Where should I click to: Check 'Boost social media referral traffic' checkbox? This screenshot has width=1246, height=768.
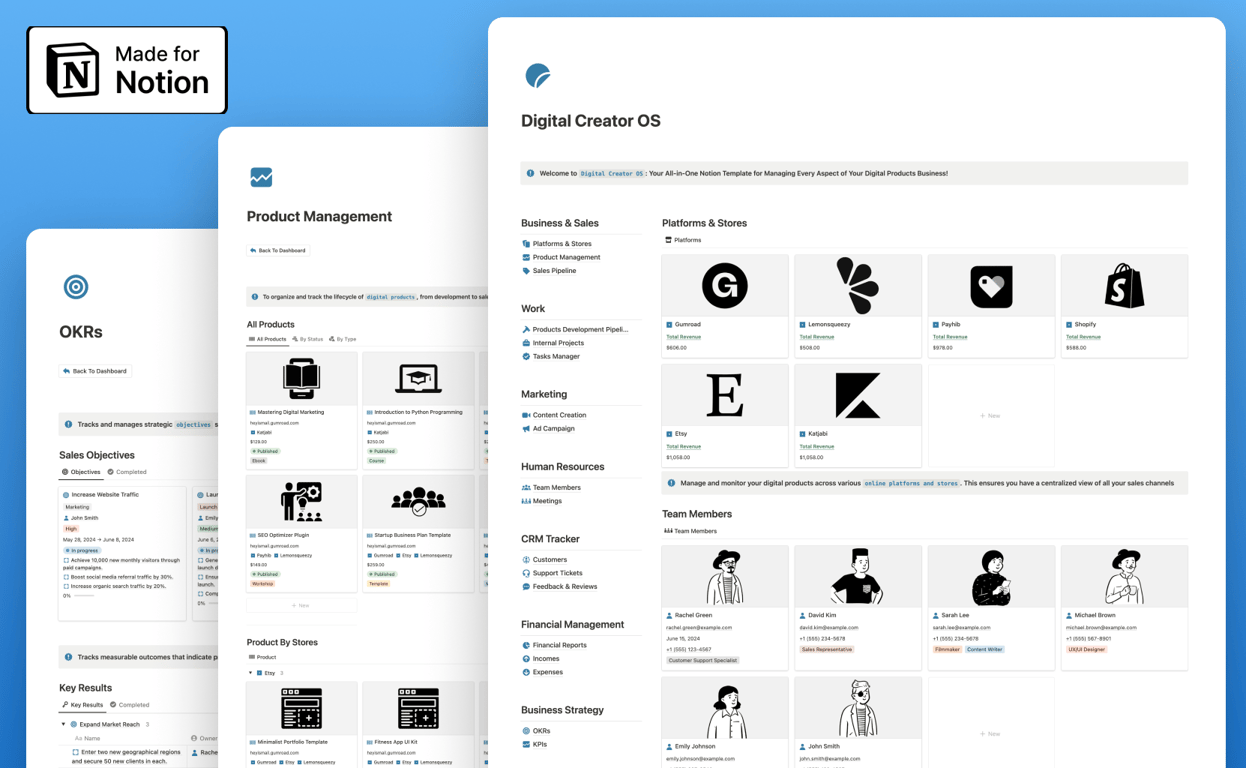(x=67, y=577)
